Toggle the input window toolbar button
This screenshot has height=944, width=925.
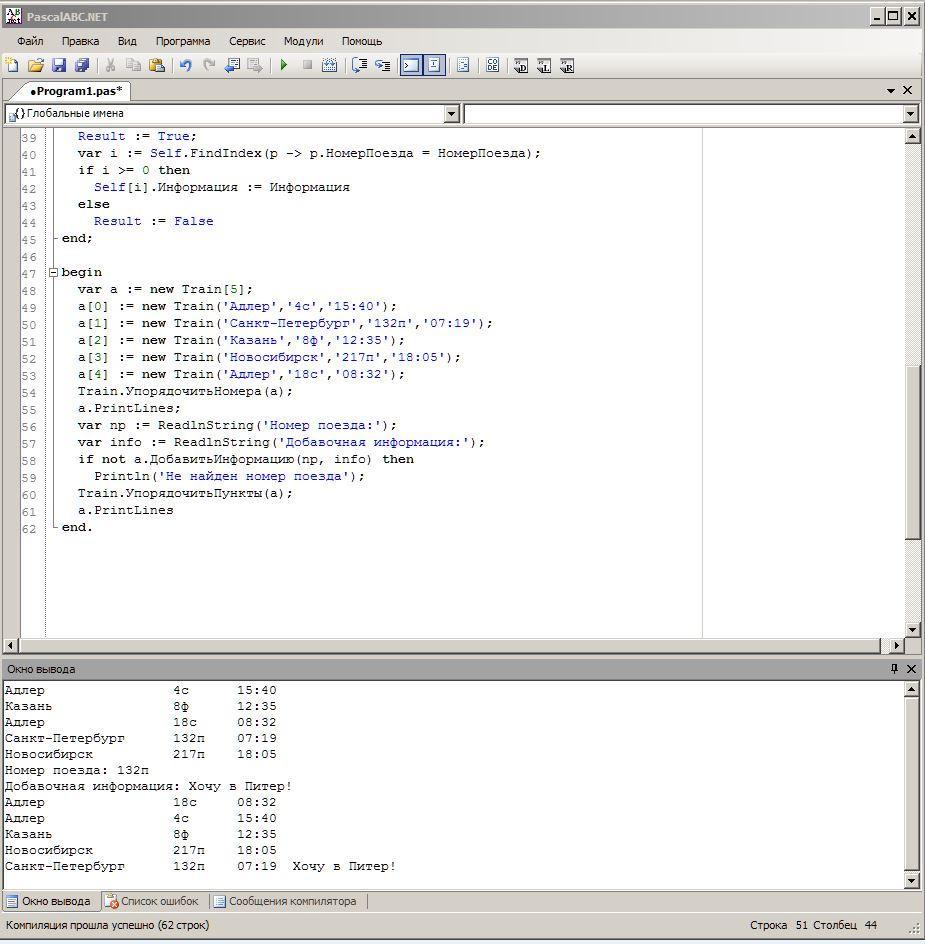pos(434,65)
